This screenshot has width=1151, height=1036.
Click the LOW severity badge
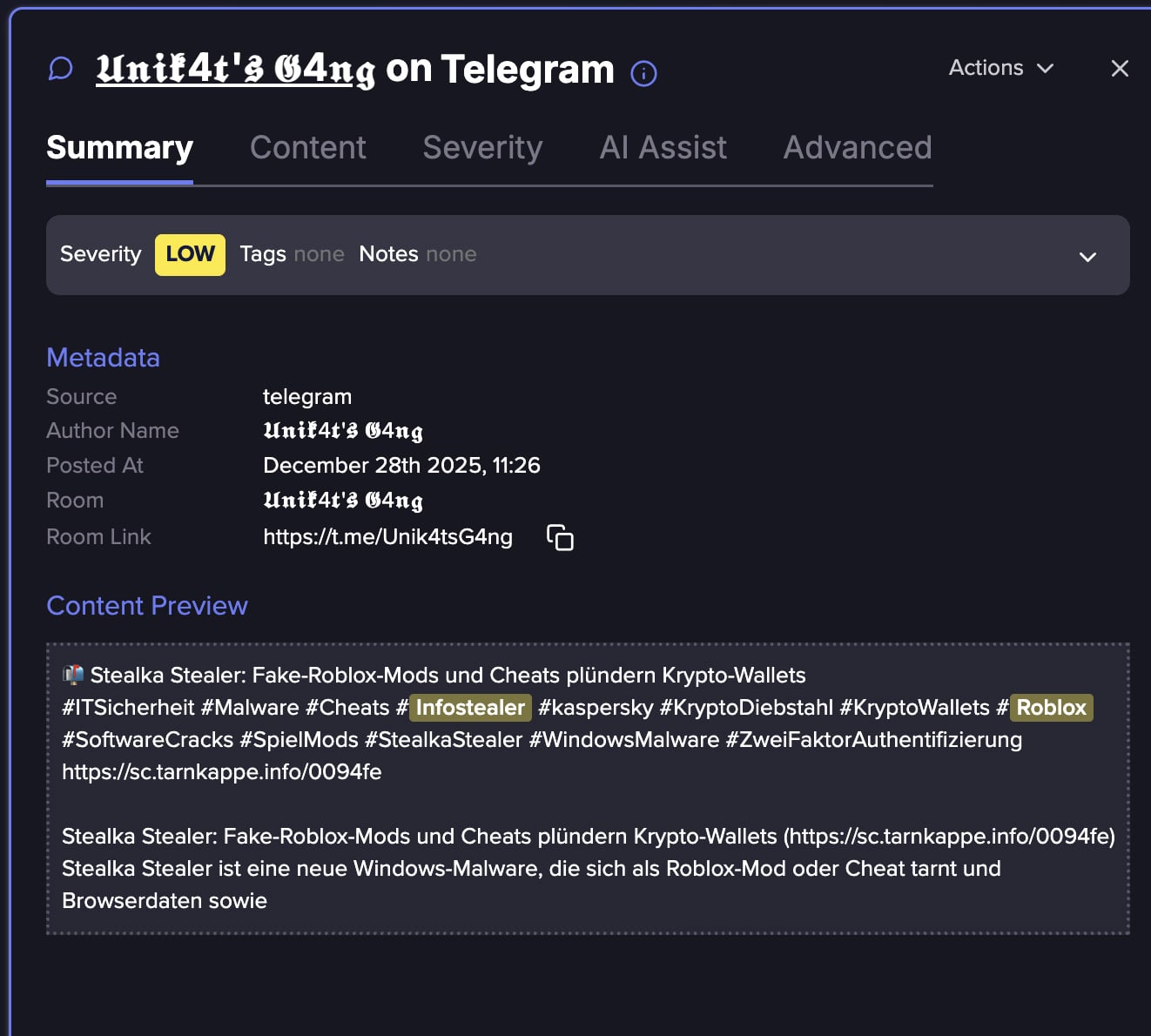point(190,254)
